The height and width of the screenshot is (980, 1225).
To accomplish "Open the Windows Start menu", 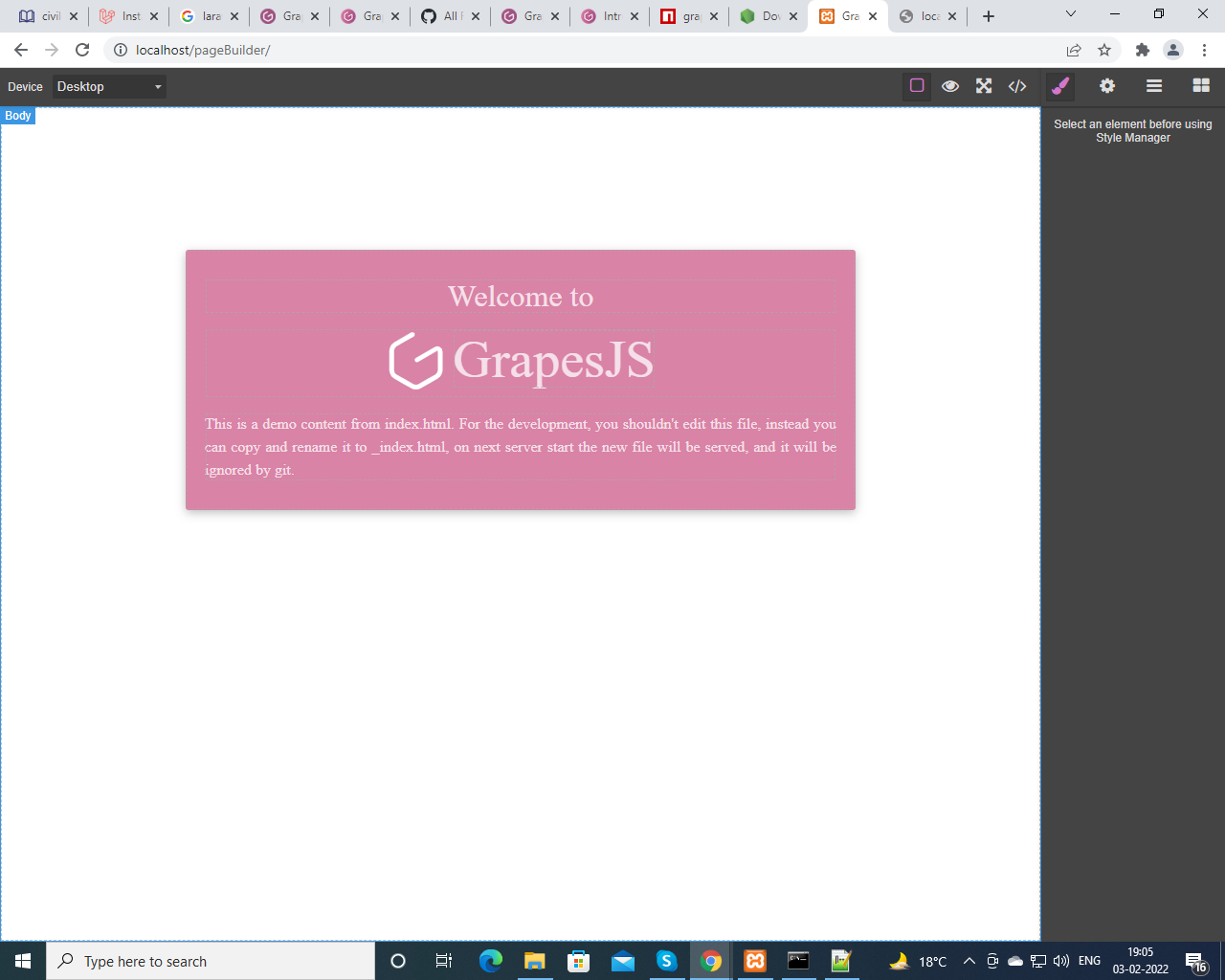I will (x=23, y=961).
